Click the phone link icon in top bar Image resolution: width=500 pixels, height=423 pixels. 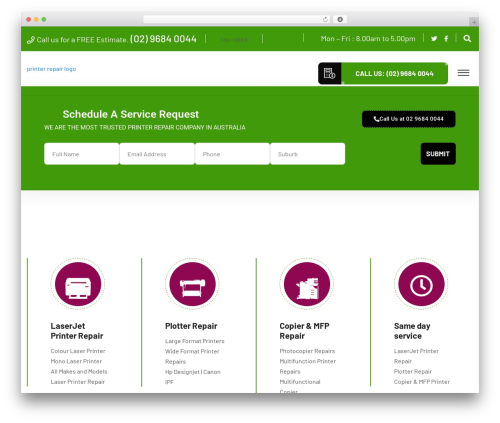31,40
